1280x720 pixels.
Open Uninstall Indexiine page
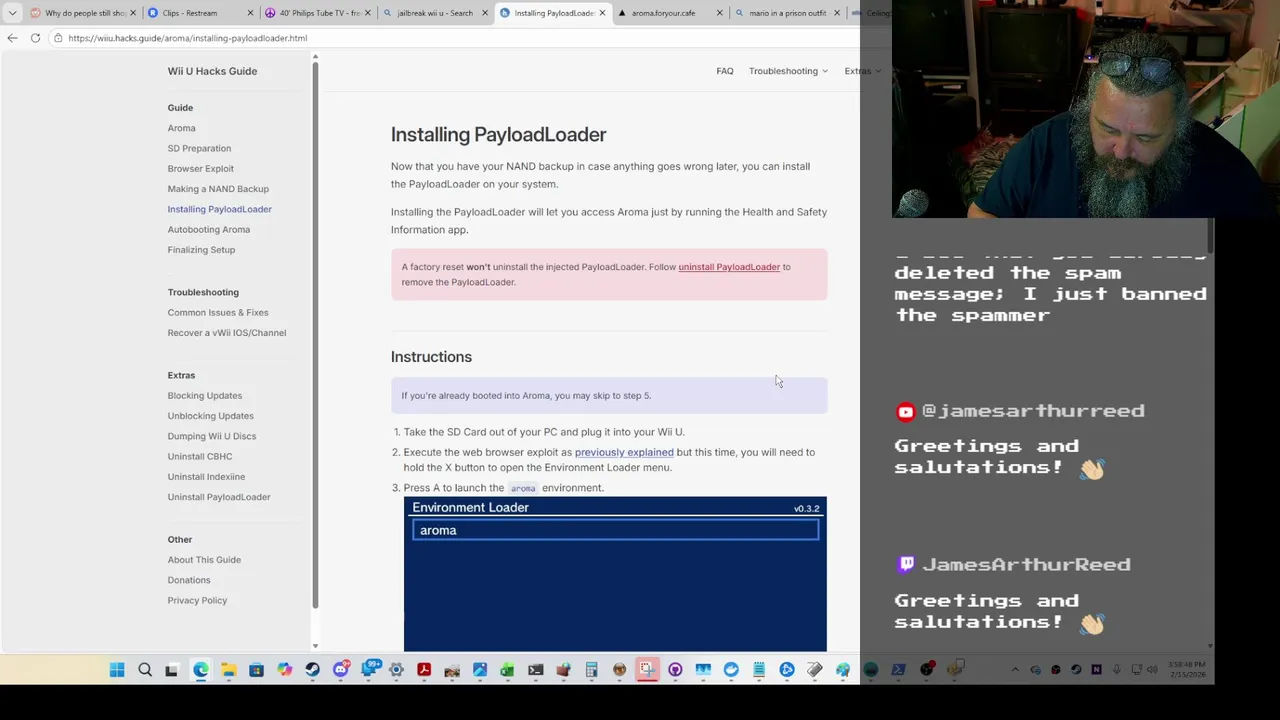(x=206, y=477)
